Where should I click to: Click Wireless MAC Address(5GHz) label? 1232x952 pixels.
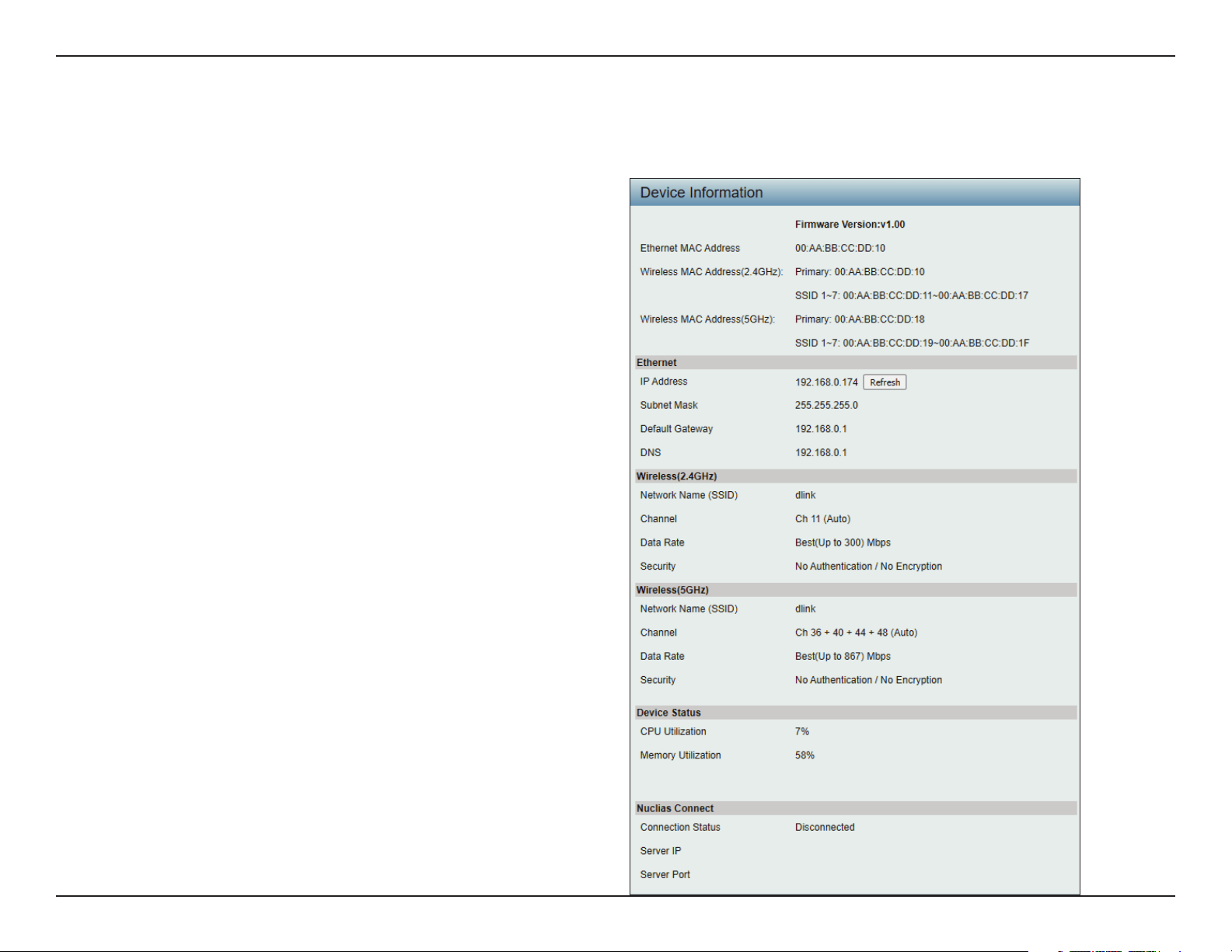pyautogui.click(x=707, y=319)
